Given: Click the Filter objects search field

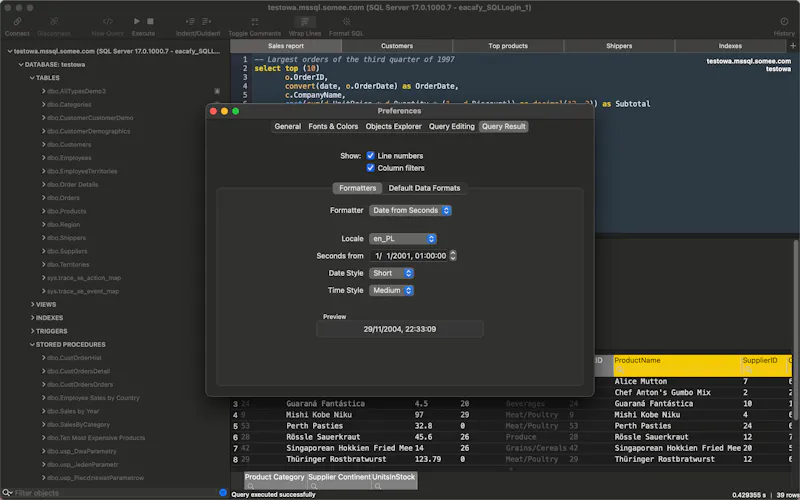Looking at the screenshot, I should (115, 493).
